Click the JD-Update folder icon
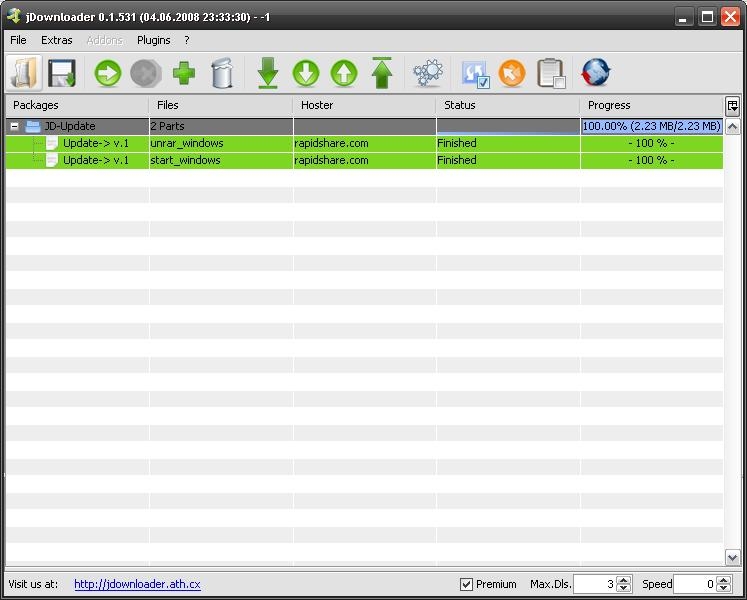The image size is (747, 600). [x=32, y=126]
